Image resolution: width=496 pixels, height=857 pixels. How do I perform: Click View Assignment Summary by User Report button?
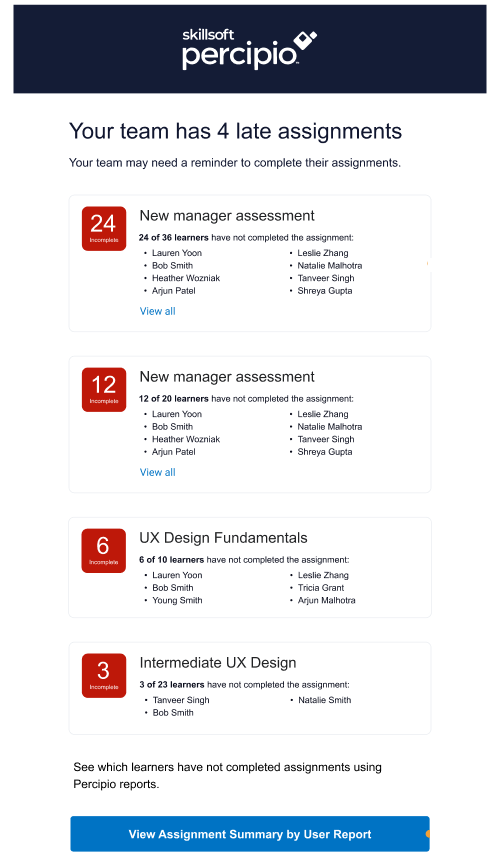250,834
